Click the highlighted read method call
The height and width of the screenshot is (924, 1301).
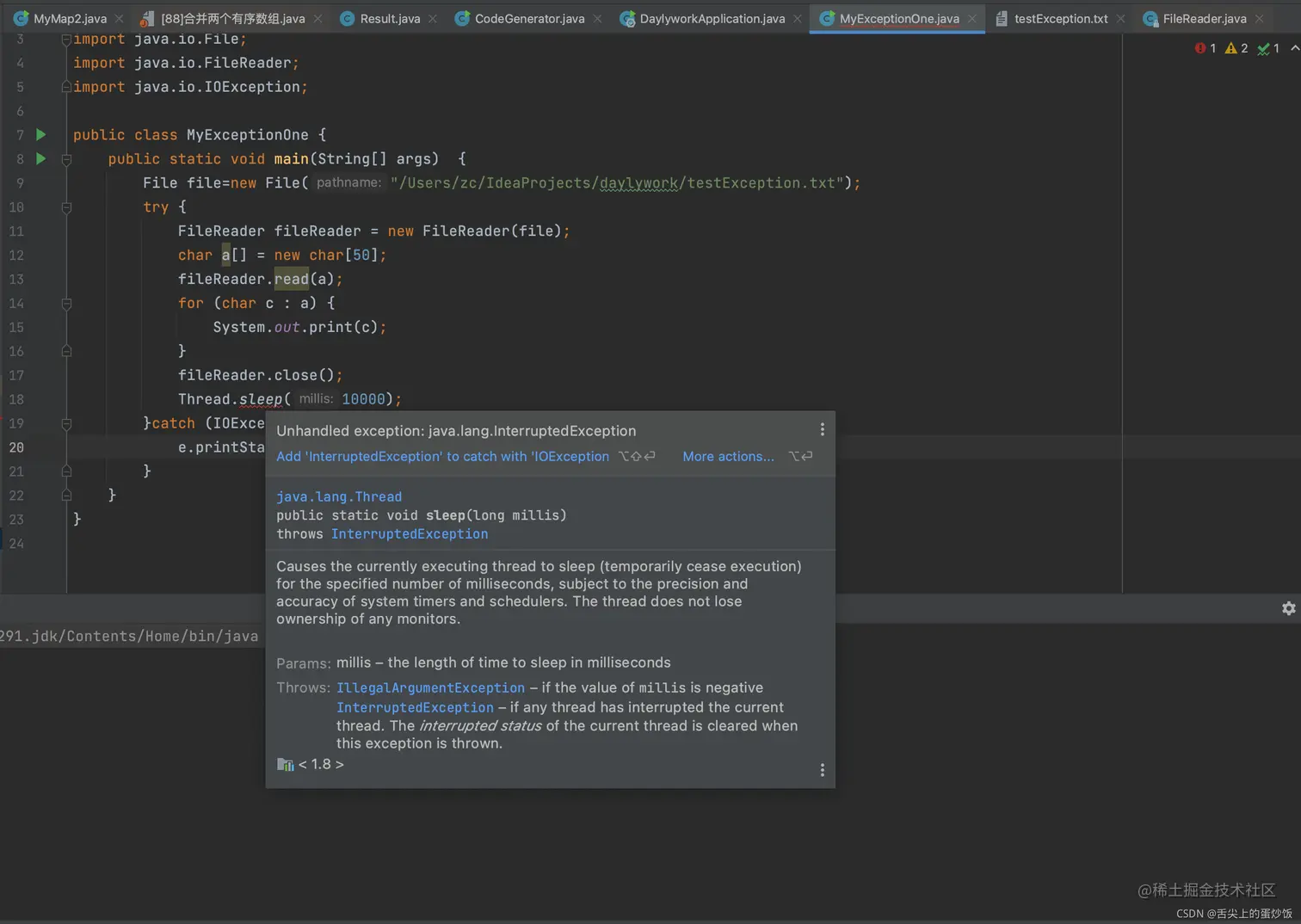pos(292,279)
